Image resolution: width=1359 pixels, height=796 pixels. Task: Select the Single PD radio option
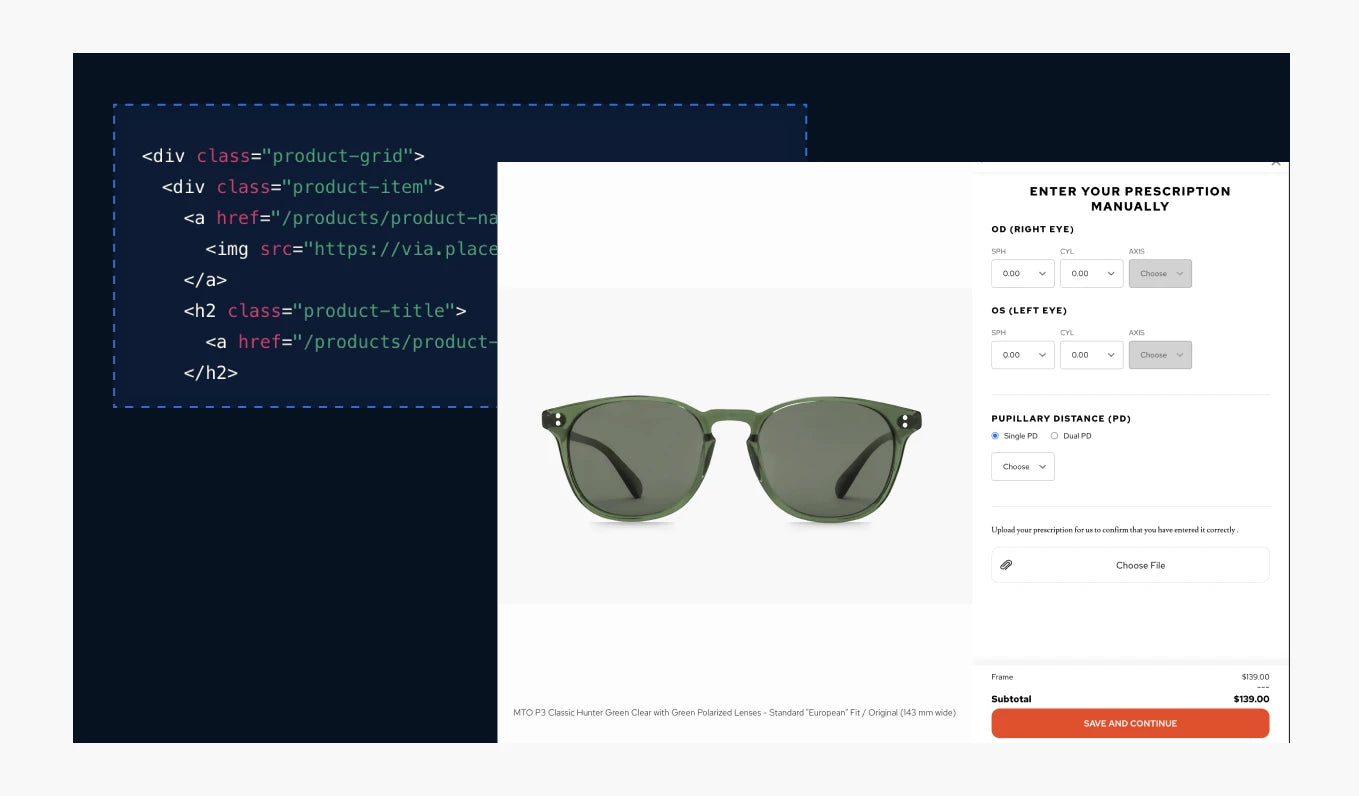pyautogui.click(x=995, y=436)
